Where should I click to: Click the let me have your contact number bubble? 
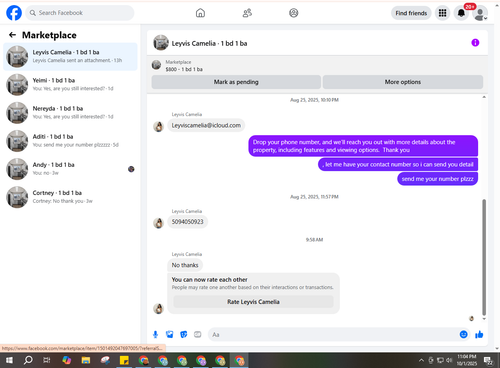tap(398, 164)
